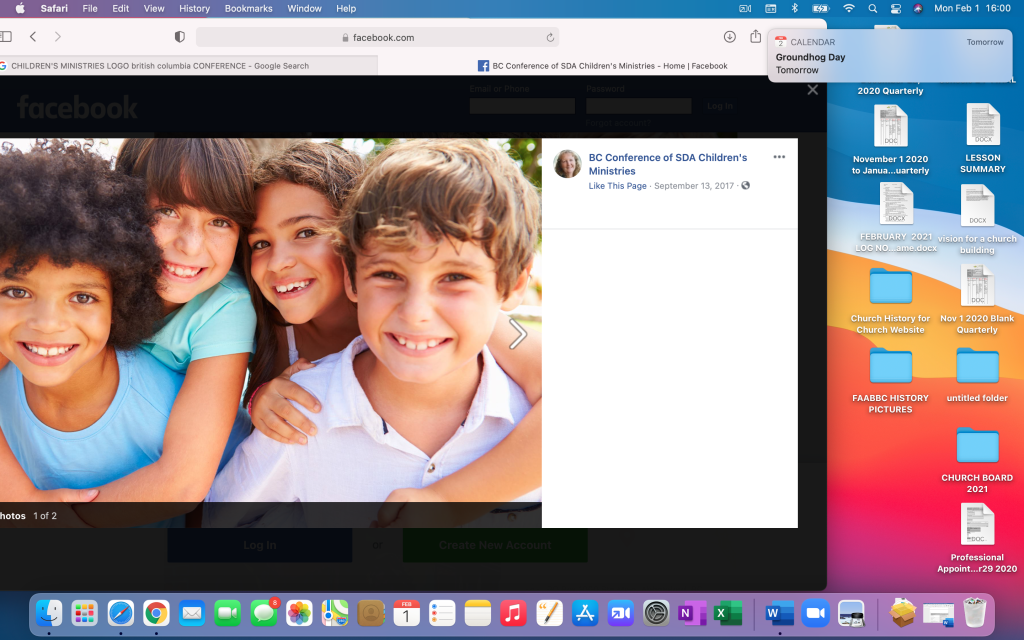Open Calendar app in the dock
Image resolution: width=1024 pixels, height=640 pixels.
406,613
